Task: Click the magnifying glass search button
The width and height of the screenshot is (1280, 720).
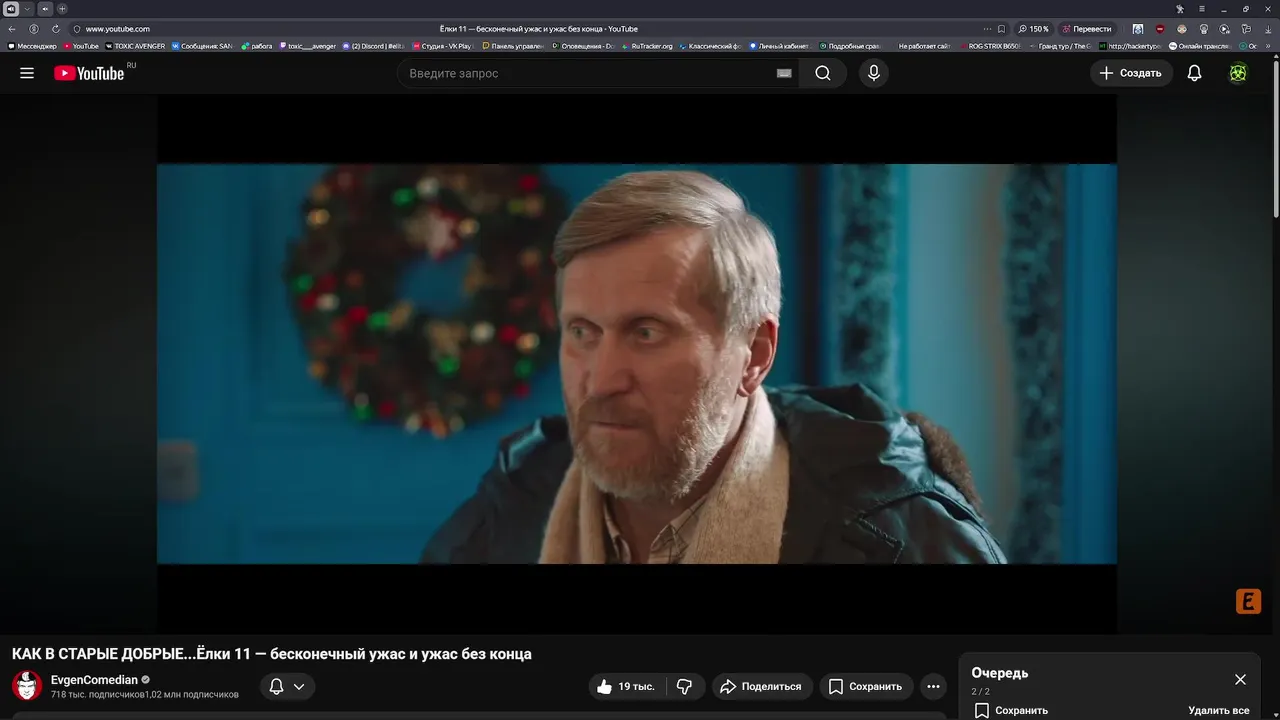Action: pyautogui.click(x=823, y=73)
